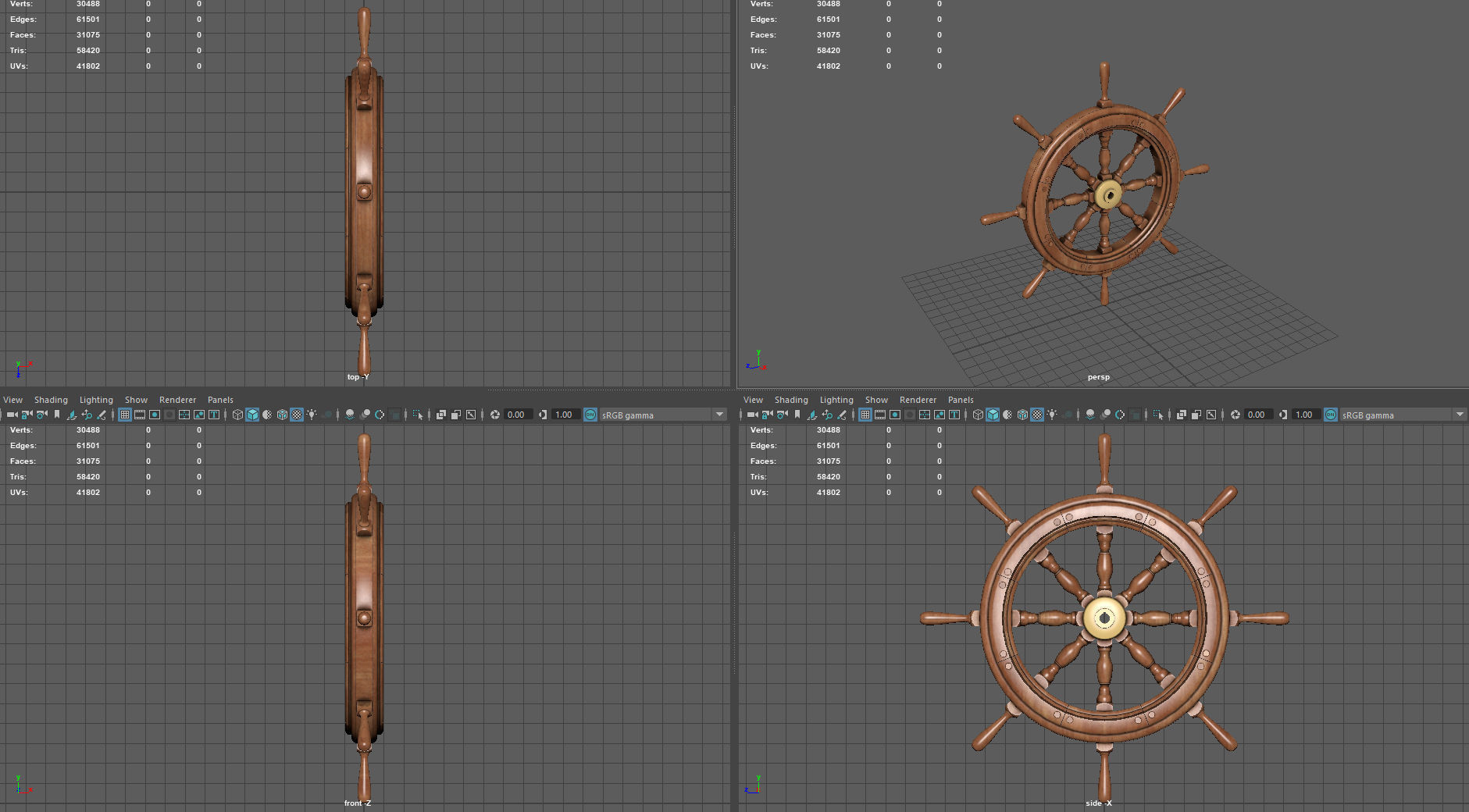The image size is (1469, 812).
Task: Click Exposure reset icon in front view toolbar
Action: click(x=495, y=415)
